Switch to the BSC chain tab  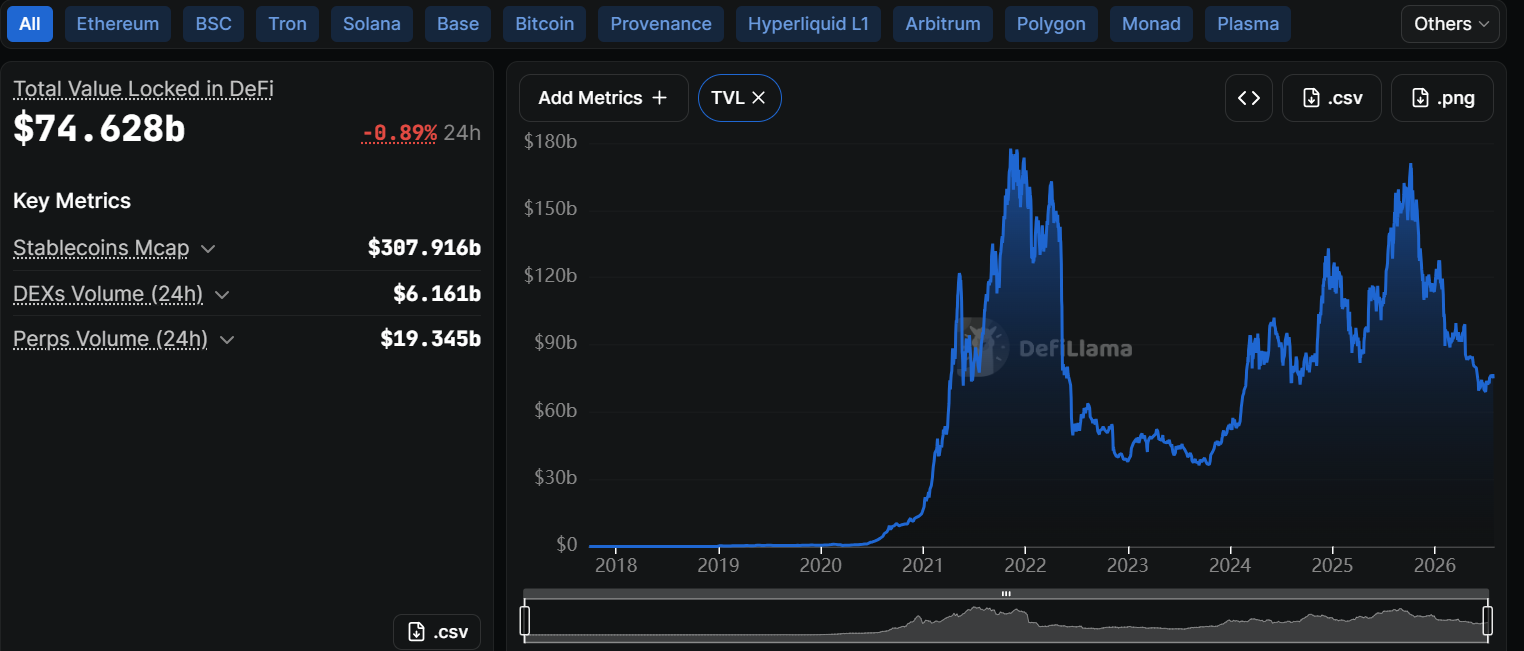click(x=213, y=24)
